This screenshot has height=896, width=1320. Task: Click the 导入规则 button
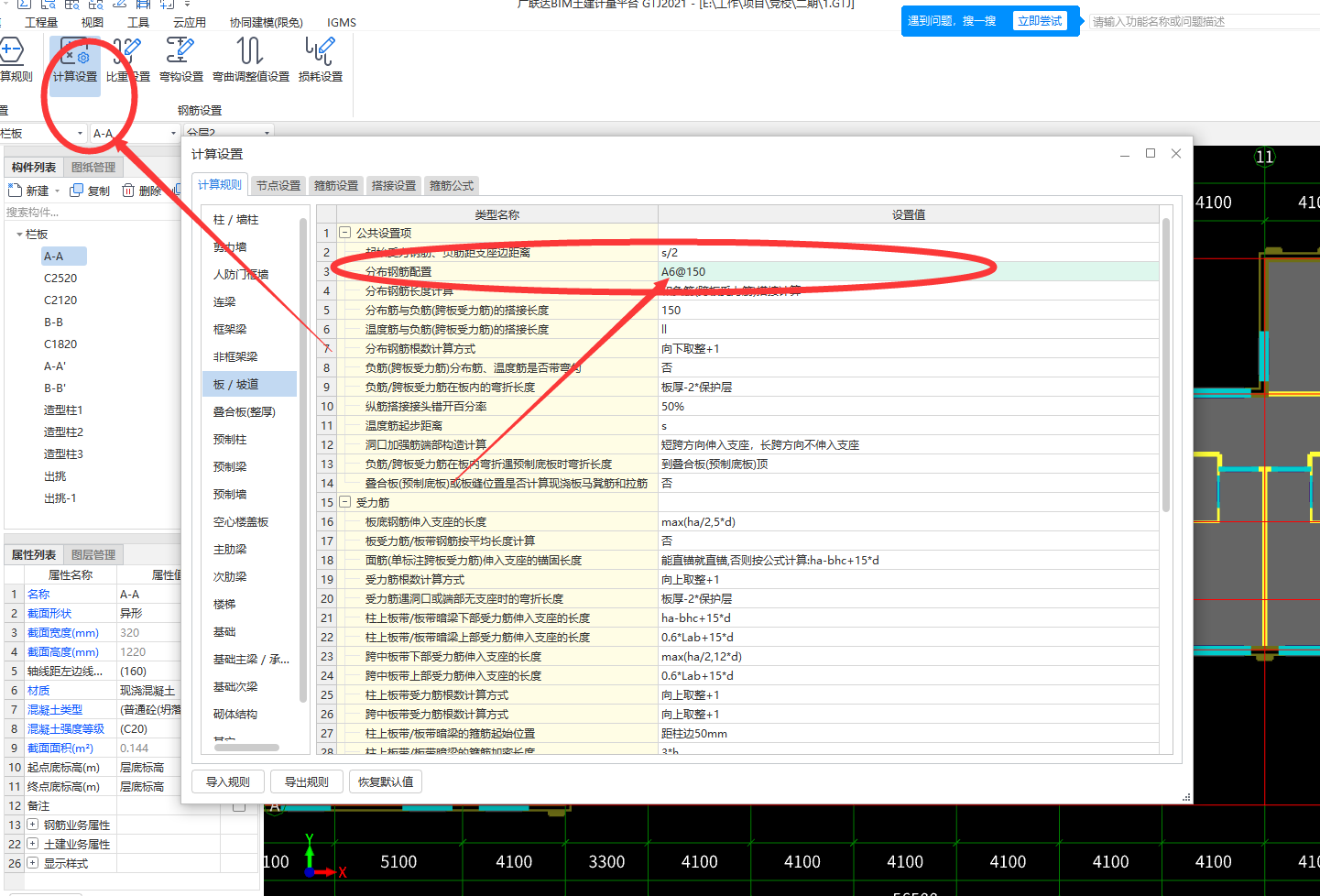pyautogui.click(x=228, y=781)
